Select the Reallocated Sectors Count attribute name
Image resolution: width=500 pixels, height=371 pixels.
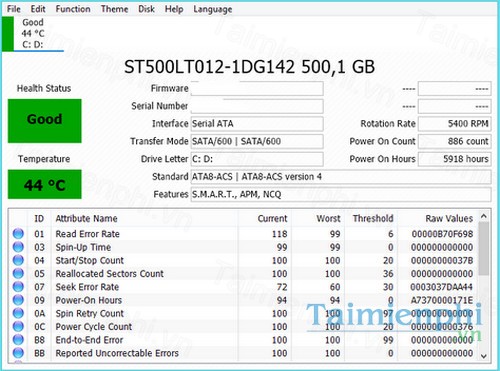[x=109, y=274]
